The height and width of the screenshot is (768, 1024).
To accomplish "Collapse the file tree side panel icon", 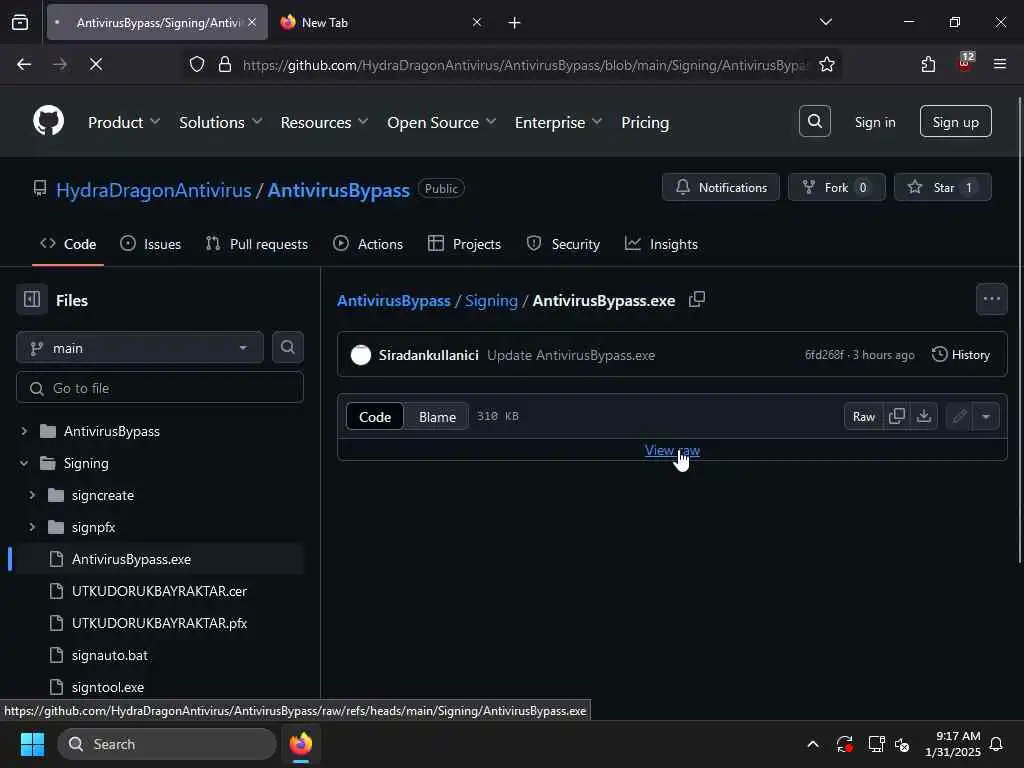I will (31, 300).
